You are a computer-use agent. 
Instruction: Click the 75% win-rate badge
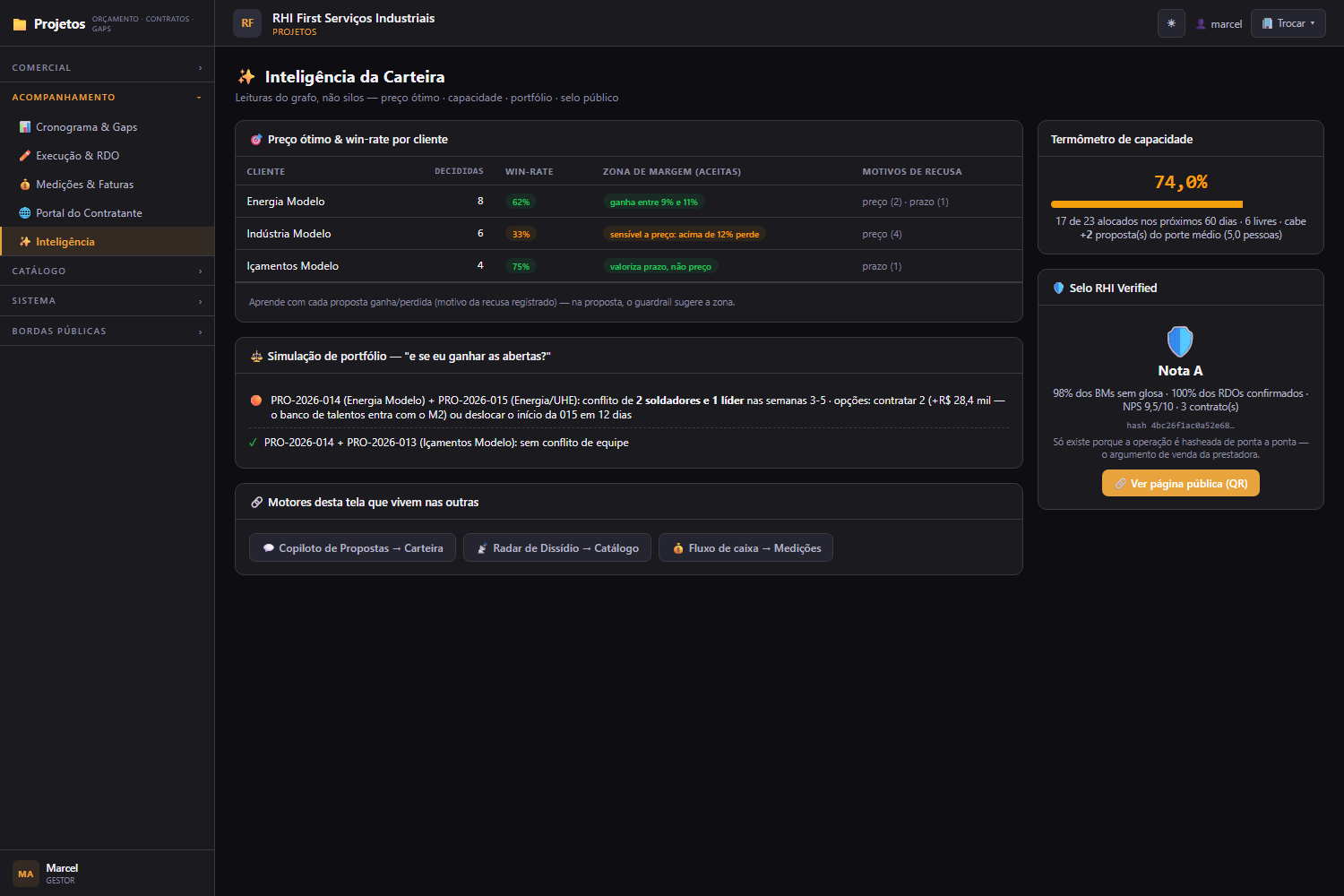[x=521, y=267]
